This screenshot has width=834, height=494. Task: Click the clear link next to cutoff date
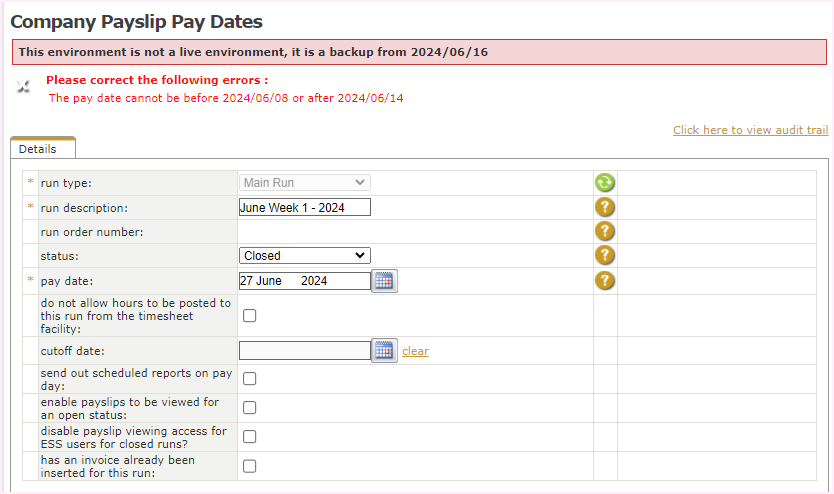[415, 351]
